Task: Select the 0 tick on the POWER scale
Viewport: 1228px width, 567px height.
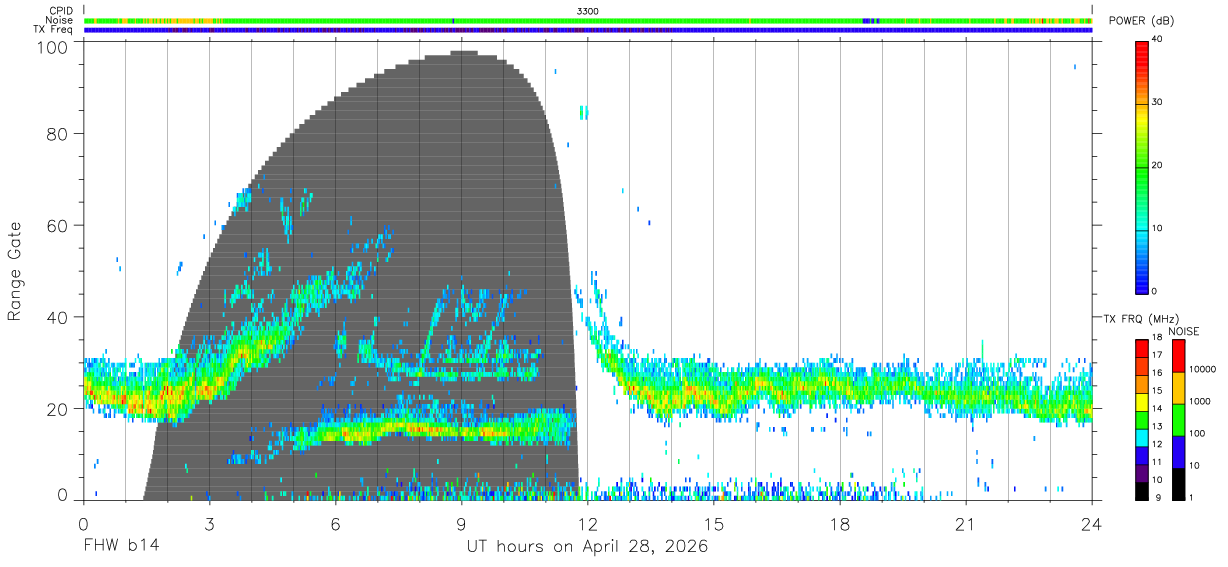Action: click(x=1155, y=291)
